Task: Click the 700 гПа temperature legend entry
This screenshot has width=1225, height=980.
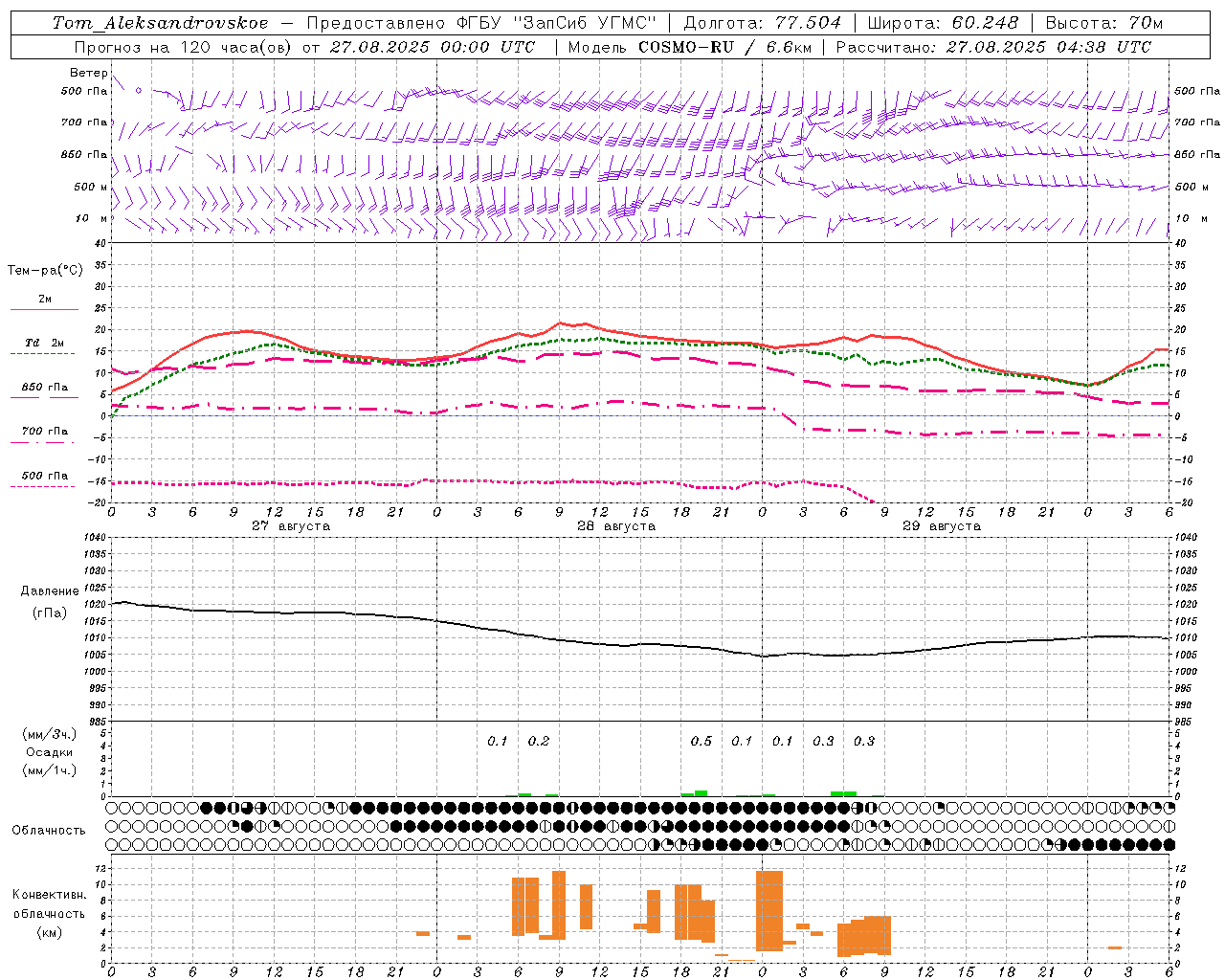Action: pyautogui.click(x=45, y=432)
